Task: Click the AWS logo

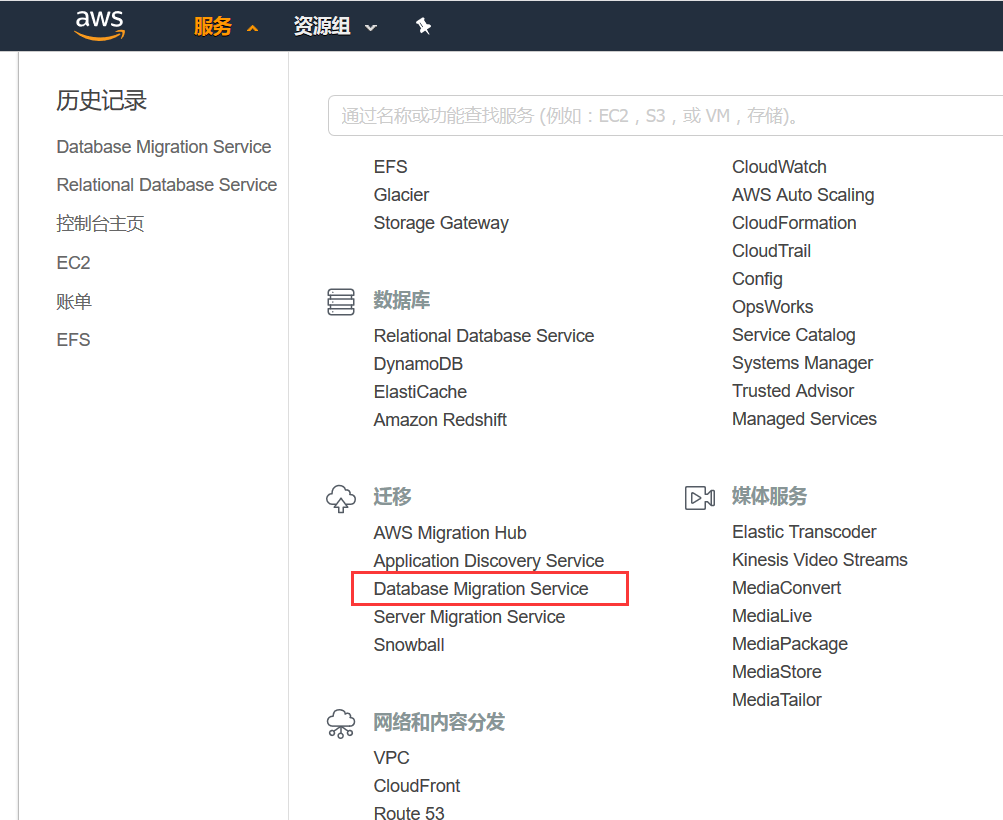Action: pos(99,26)
